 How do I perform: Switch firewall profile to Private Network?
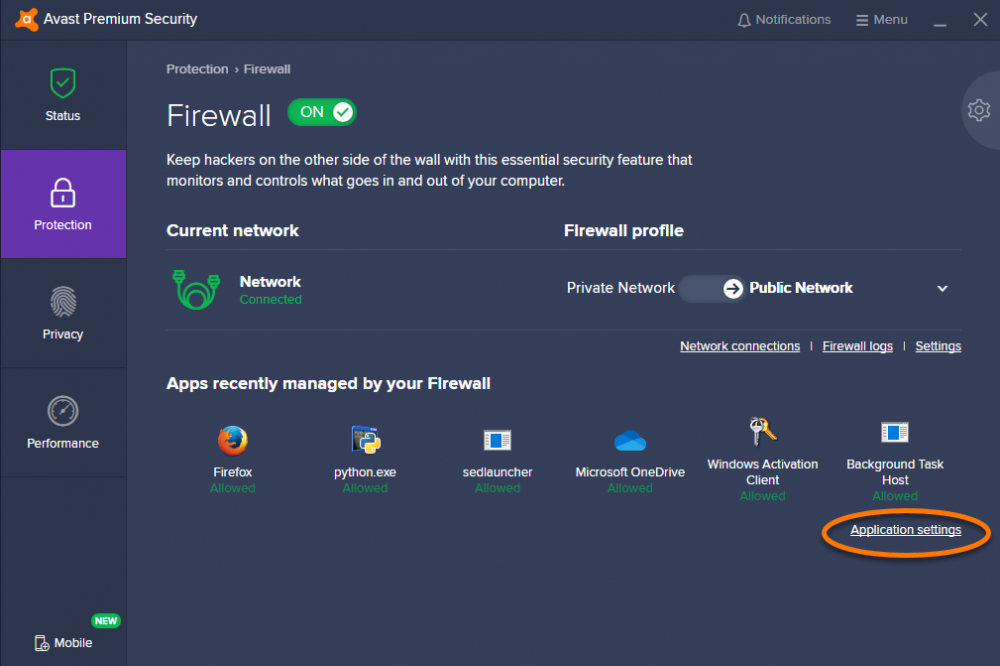(620, 288)
